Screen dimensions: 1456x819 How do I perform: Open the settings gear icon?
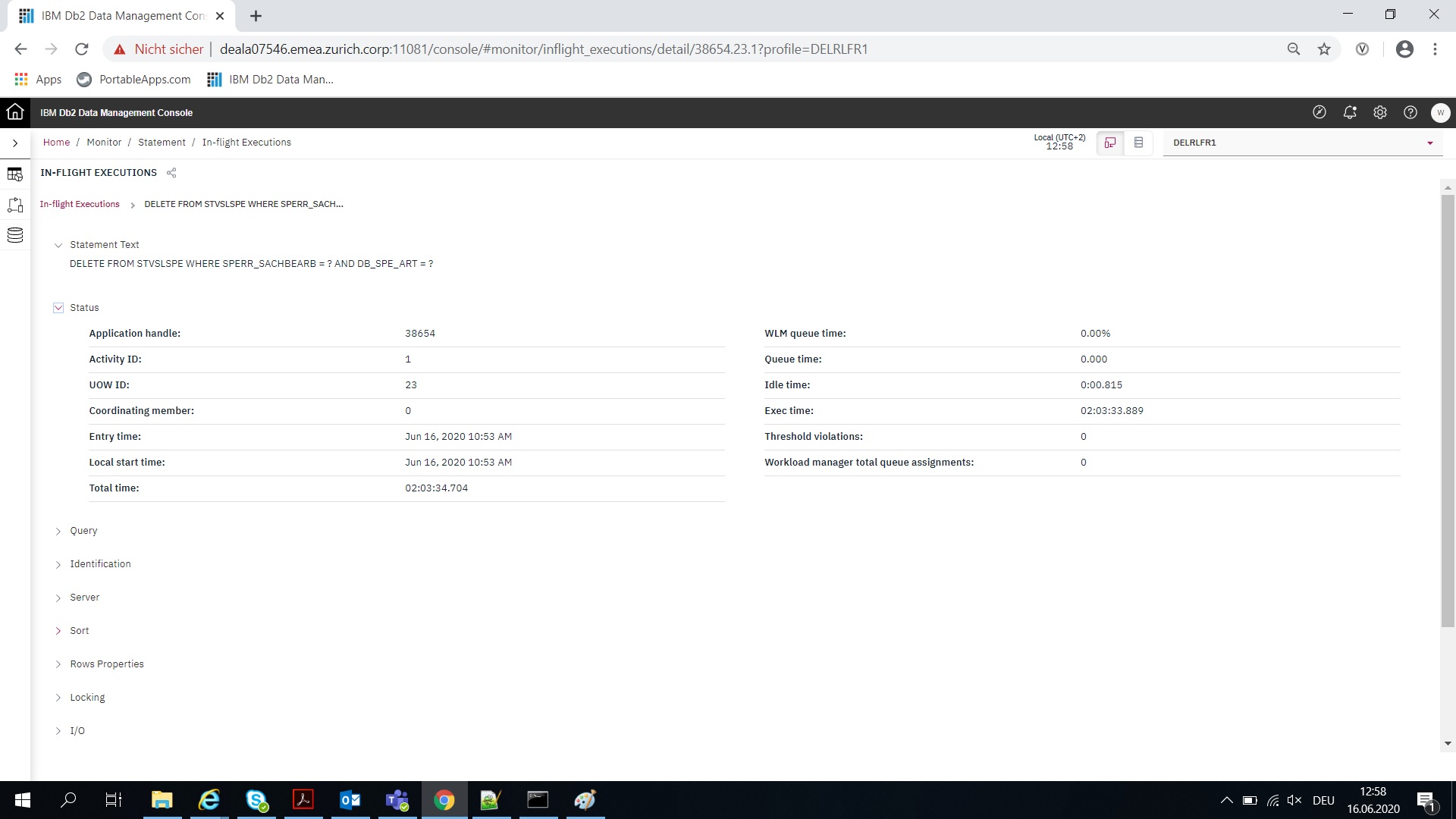pos(1380,112)
